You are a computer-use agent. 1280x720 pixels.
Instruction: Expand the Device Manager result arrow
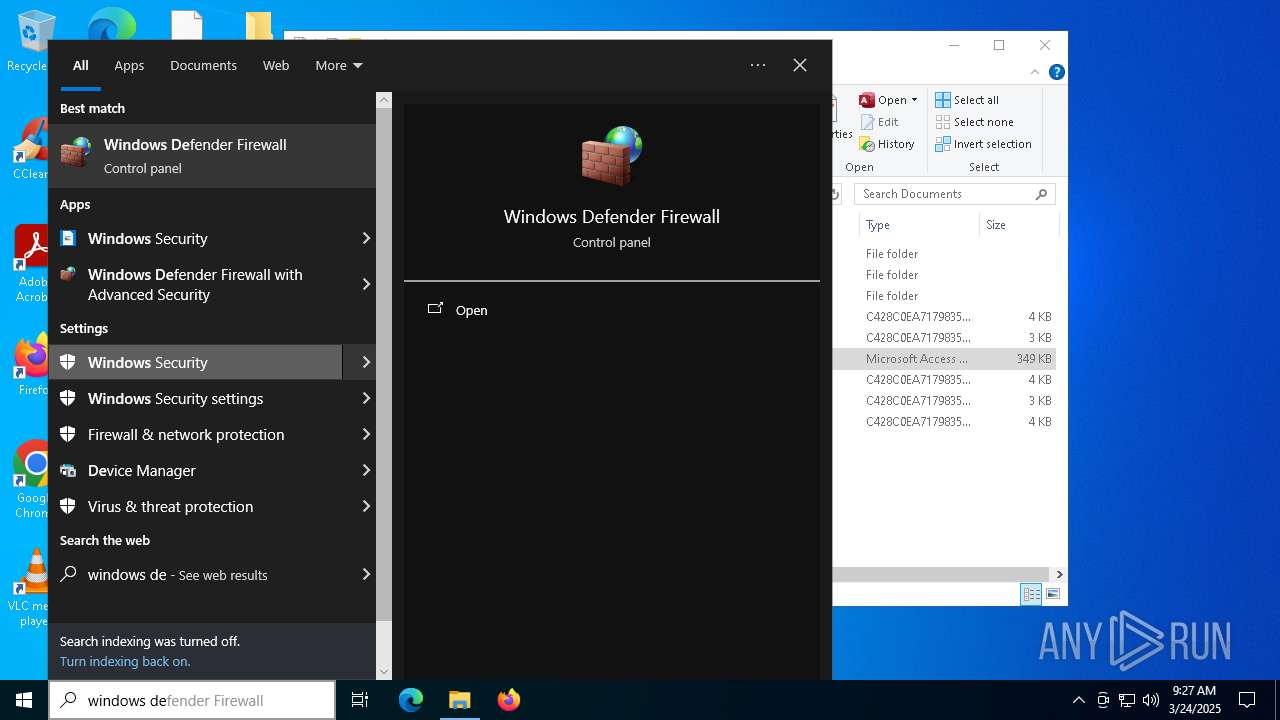(x=366, y=470)
